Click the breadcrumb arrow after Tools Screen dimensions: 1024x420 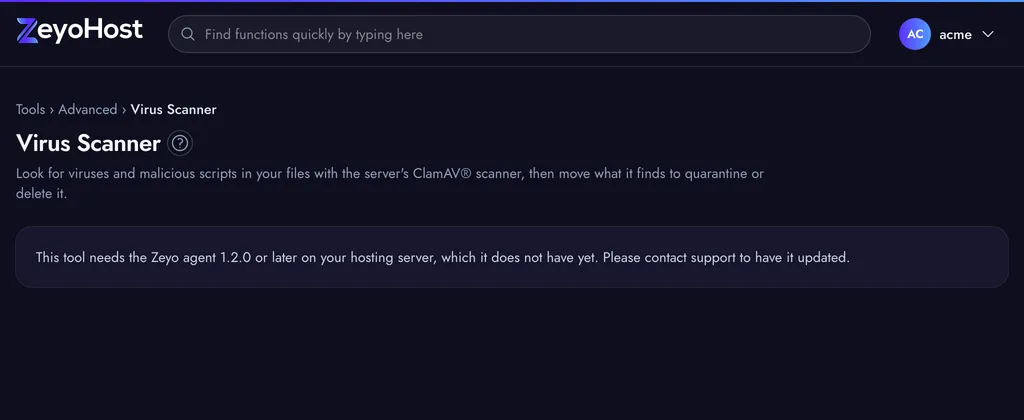[x=52, y=110]
